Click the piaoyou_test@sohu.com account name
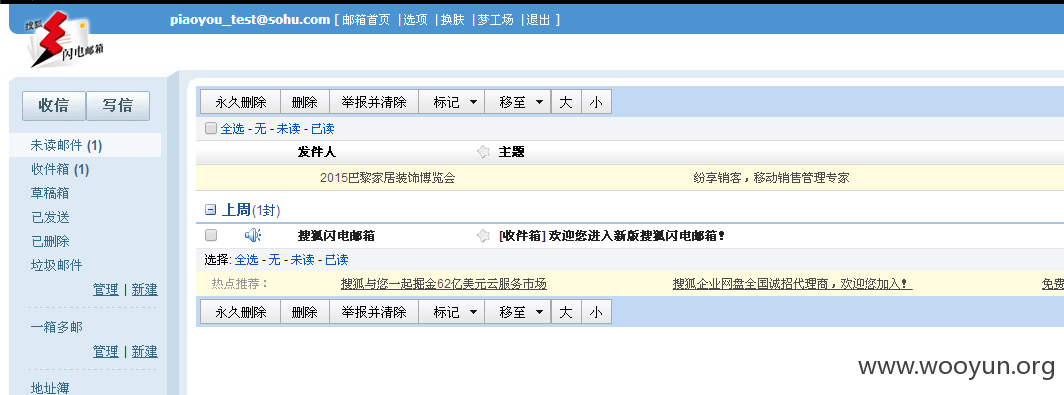The width and height of the screenshot is (1064, 395). click(x=250, y=20)
